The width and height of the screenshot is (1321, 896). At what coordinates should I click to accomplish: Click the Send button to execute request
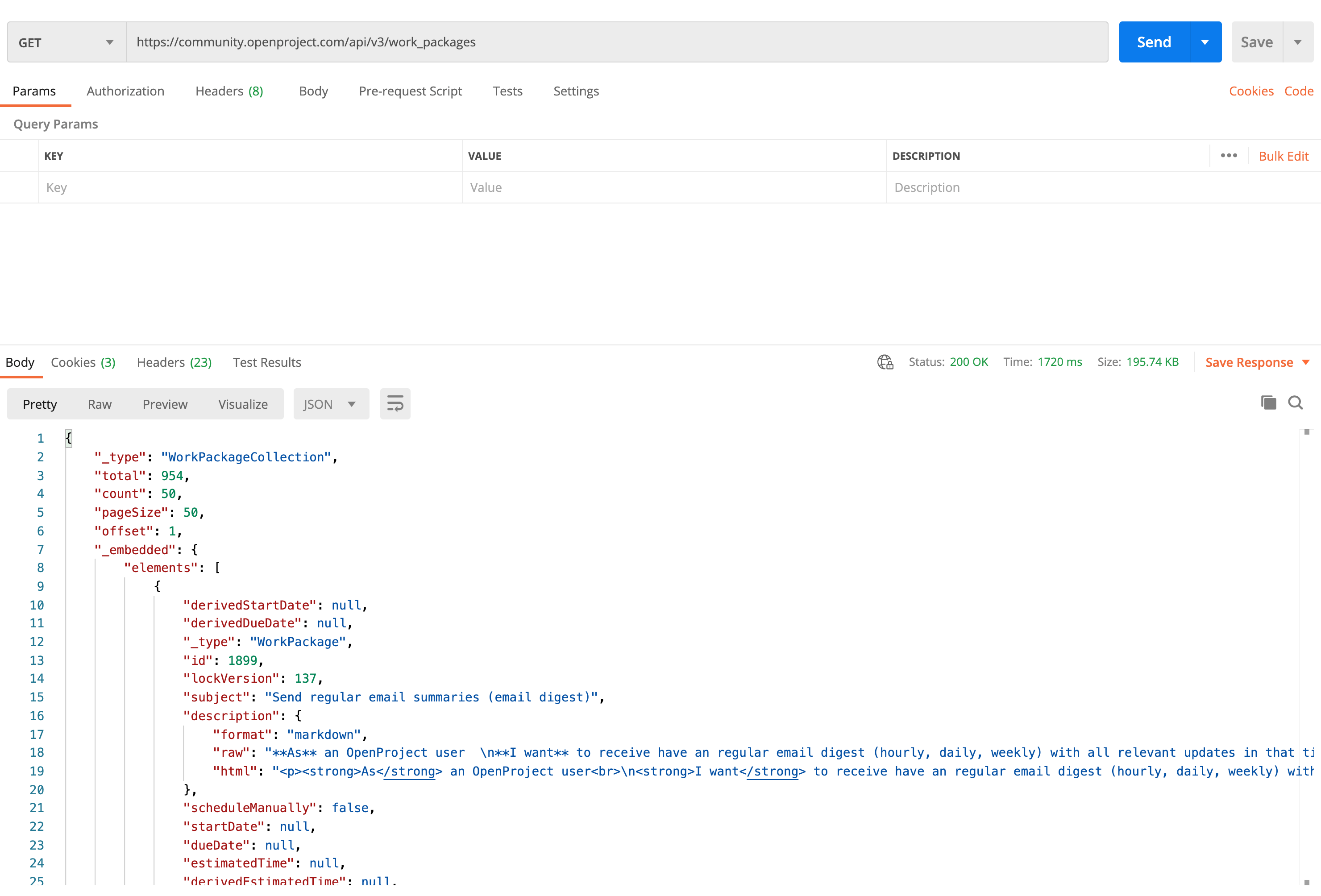[x=1154, y=42]
